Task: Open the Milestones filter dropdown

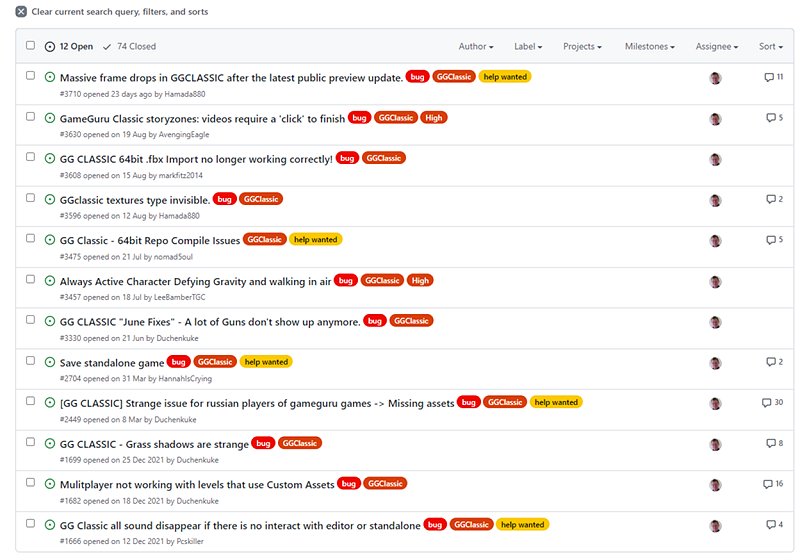Action: [x=649, y=47]
